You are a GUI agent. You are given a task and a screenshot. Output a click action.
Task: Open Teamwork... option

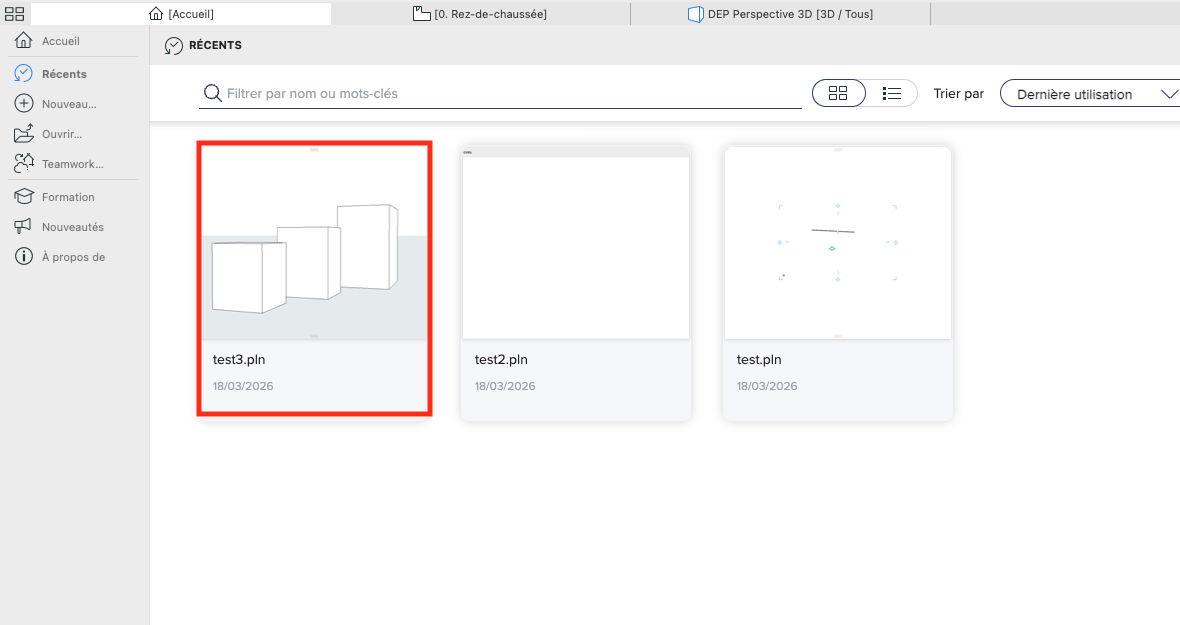[72, 164]
